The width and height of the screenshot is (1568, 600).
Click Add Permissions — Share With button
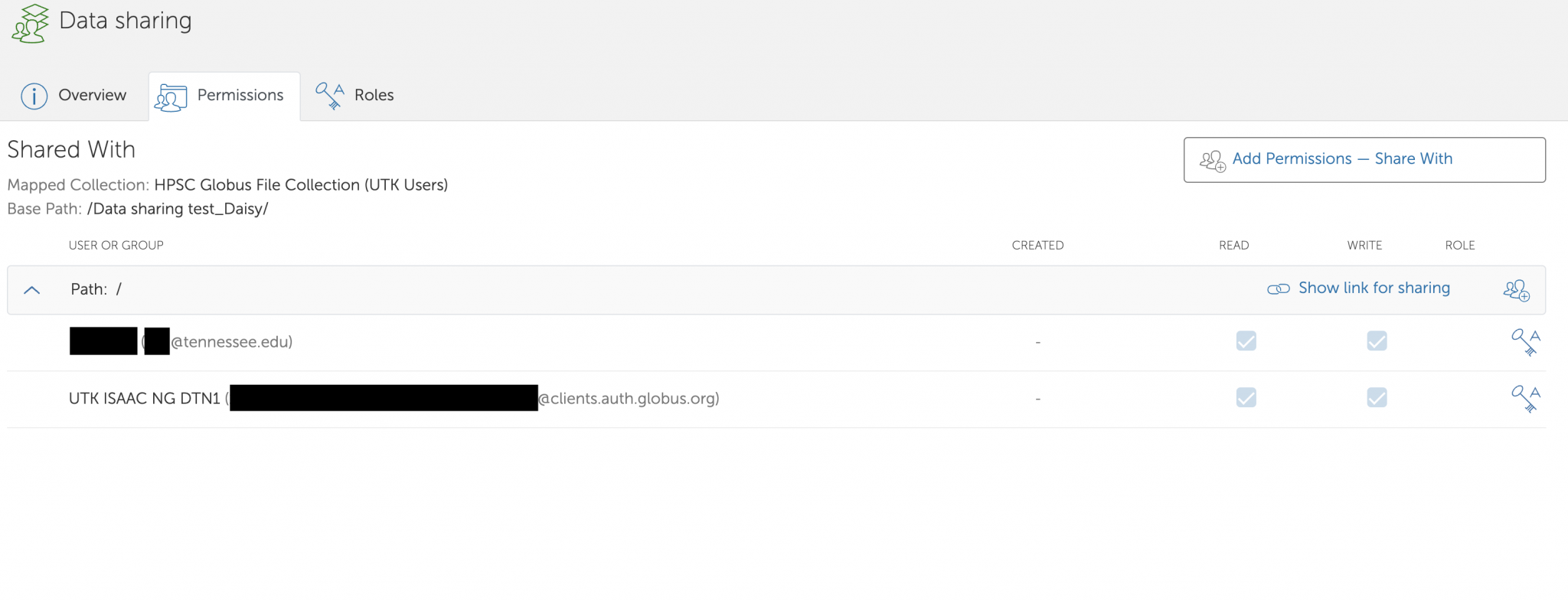coord(1364,159)
